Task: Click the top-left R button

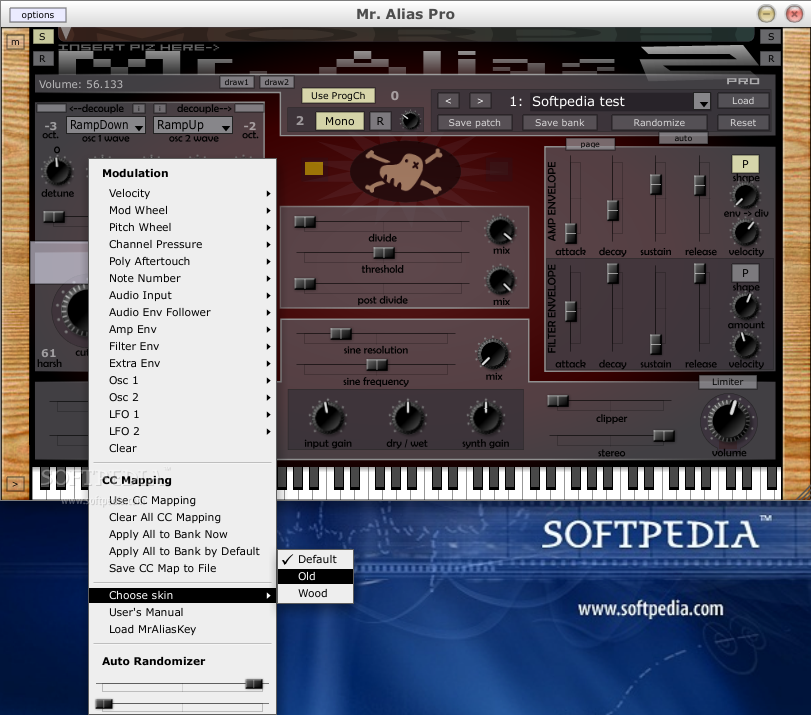Action: (x=42, y=58)
